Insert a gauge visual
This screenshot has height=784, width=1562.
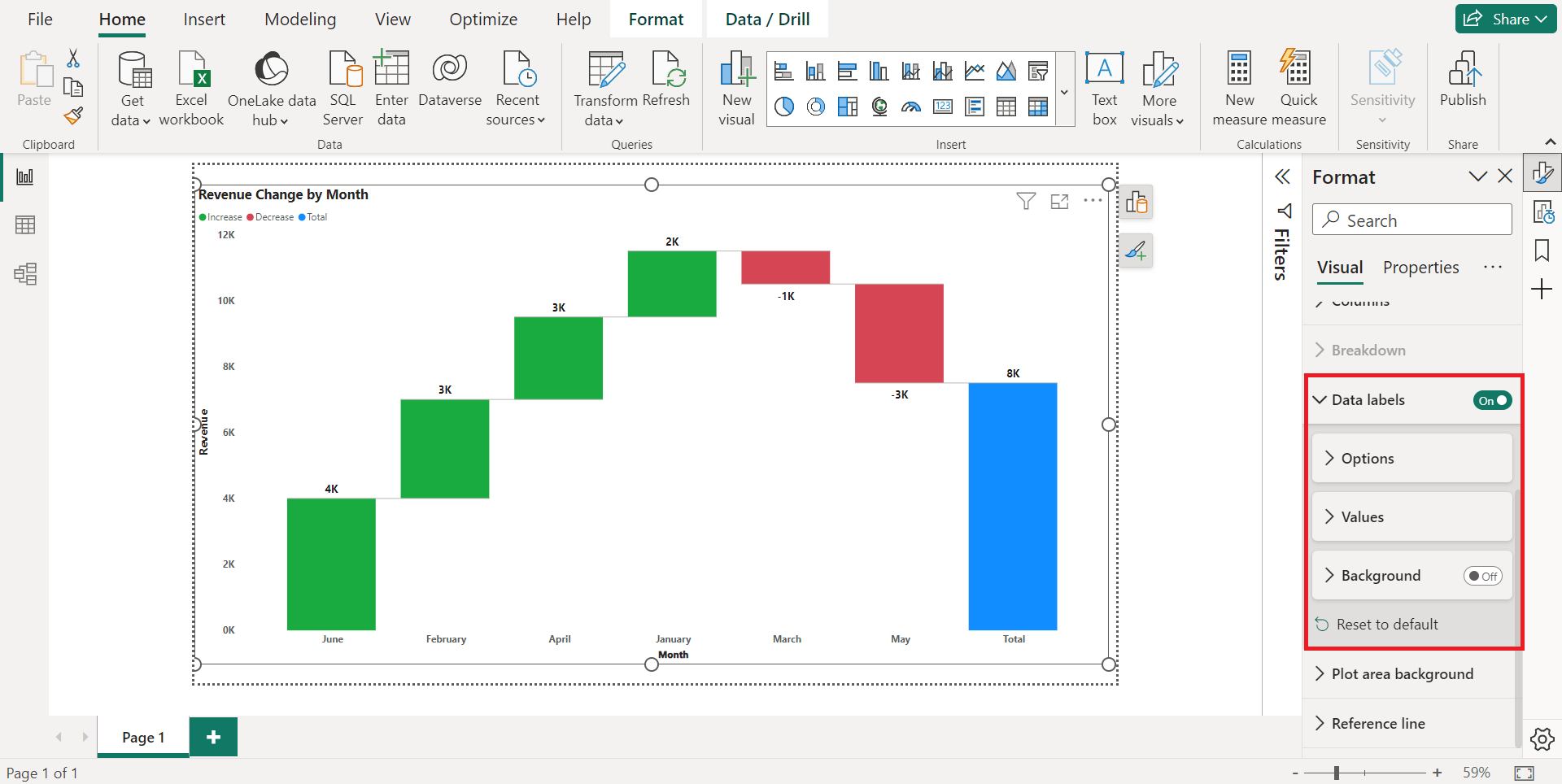coord(911,107)
